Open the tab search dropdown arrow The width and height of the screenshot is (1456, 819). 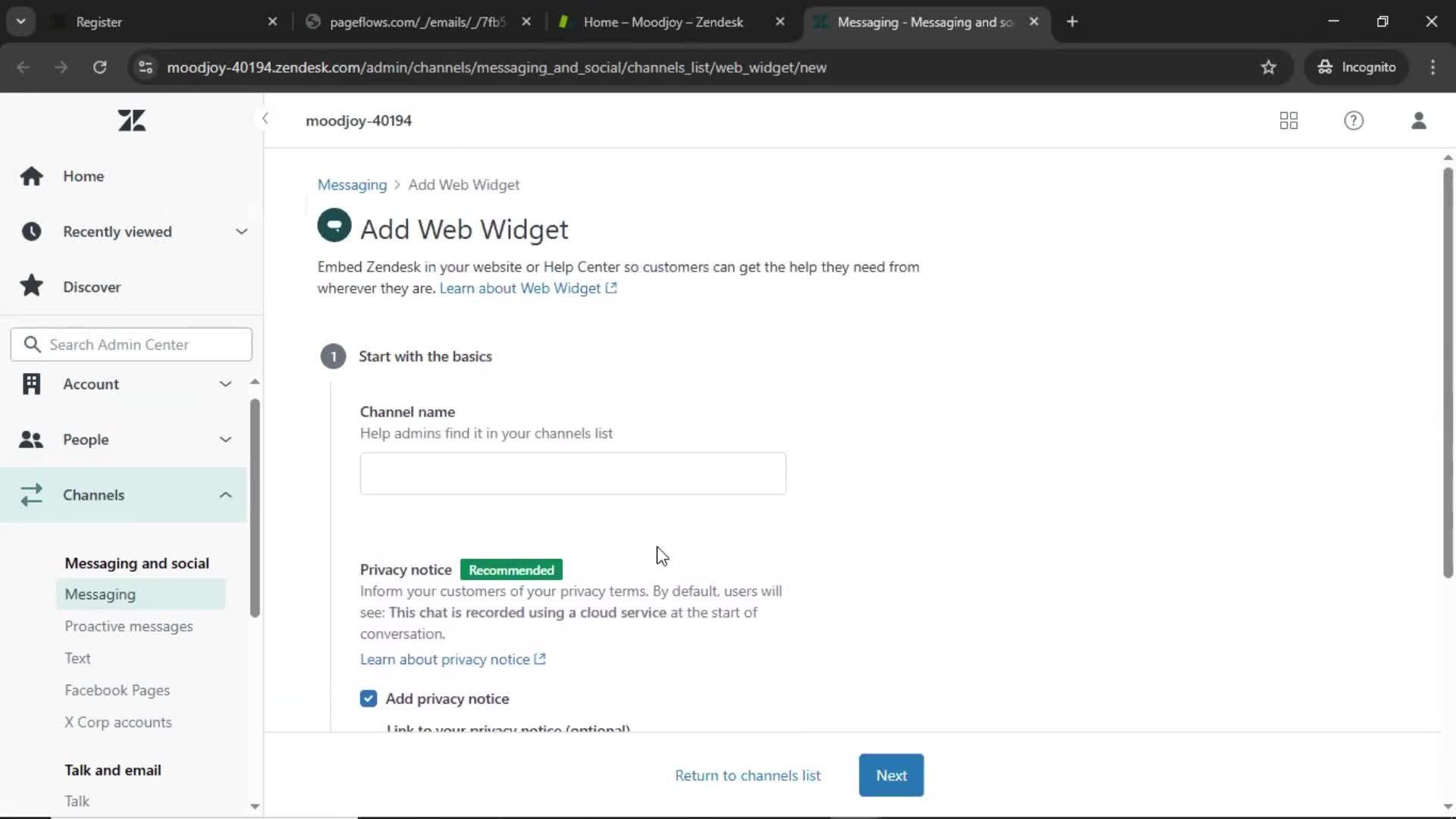[21, 22]
